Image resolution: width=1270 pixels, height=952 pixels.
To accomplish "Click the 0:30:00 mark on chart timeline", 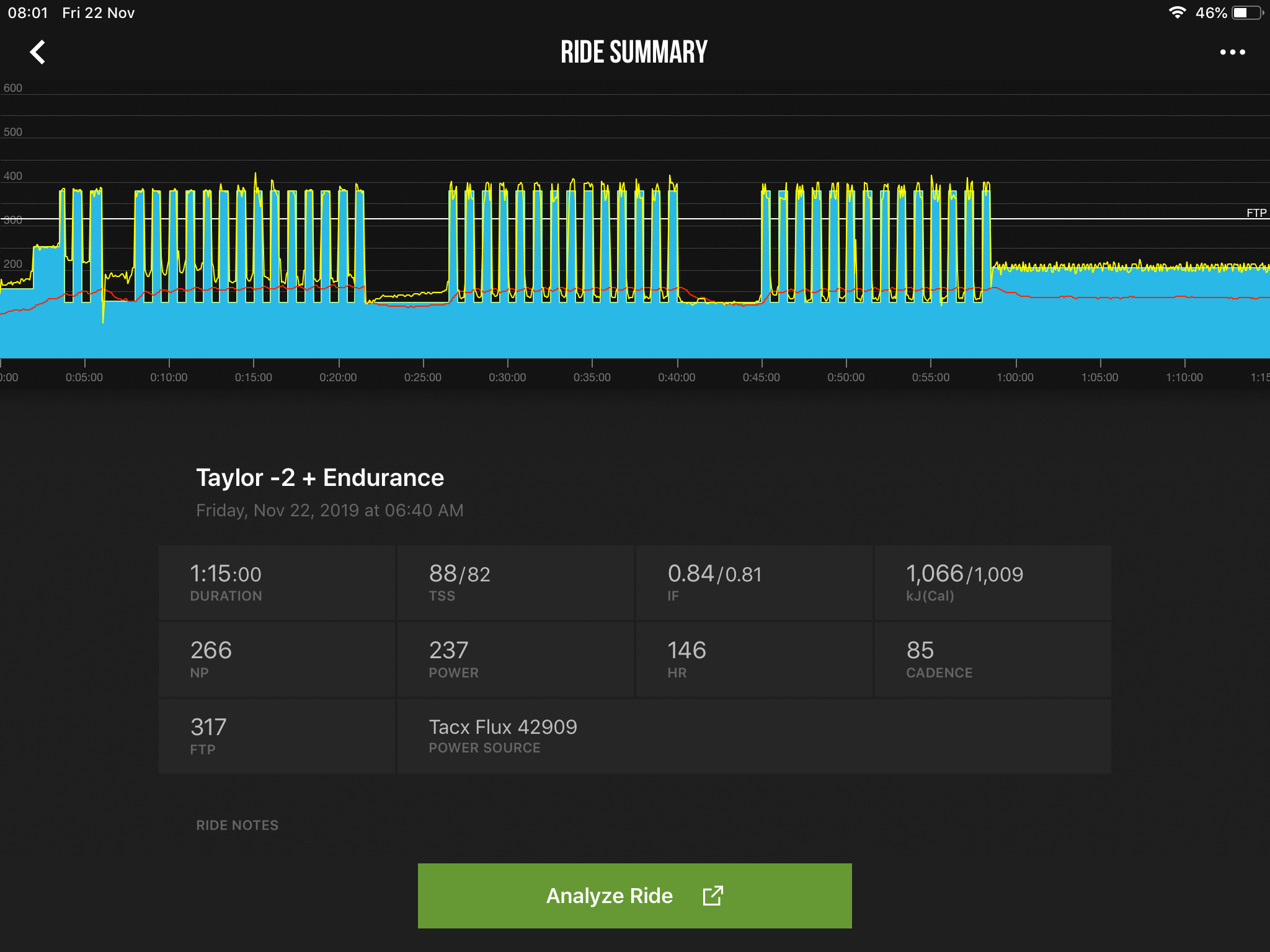I will (507, 377).
